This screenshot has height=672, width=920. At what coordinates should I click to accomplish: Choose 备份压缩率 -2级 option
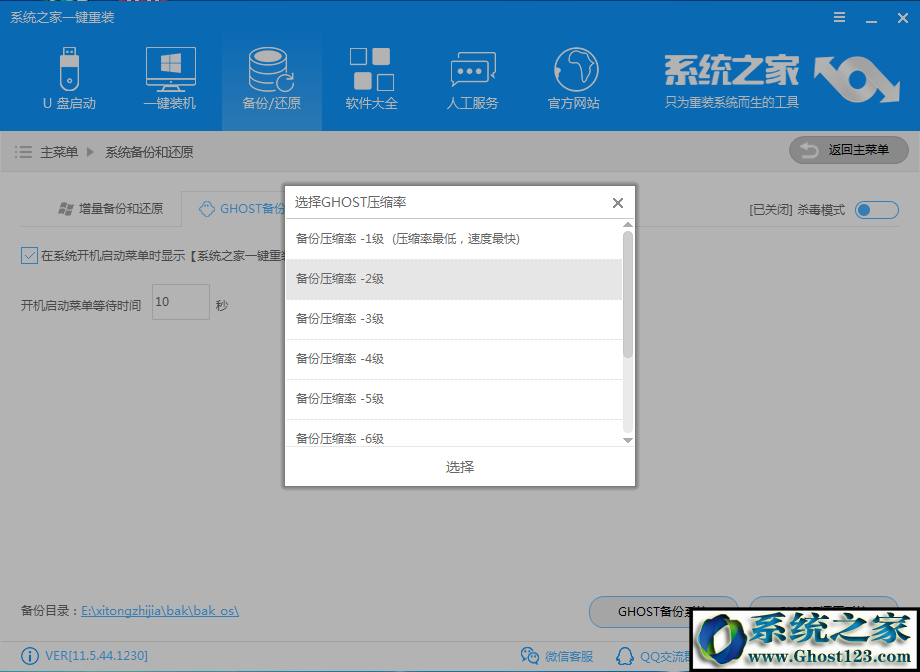tap(454, 279)
